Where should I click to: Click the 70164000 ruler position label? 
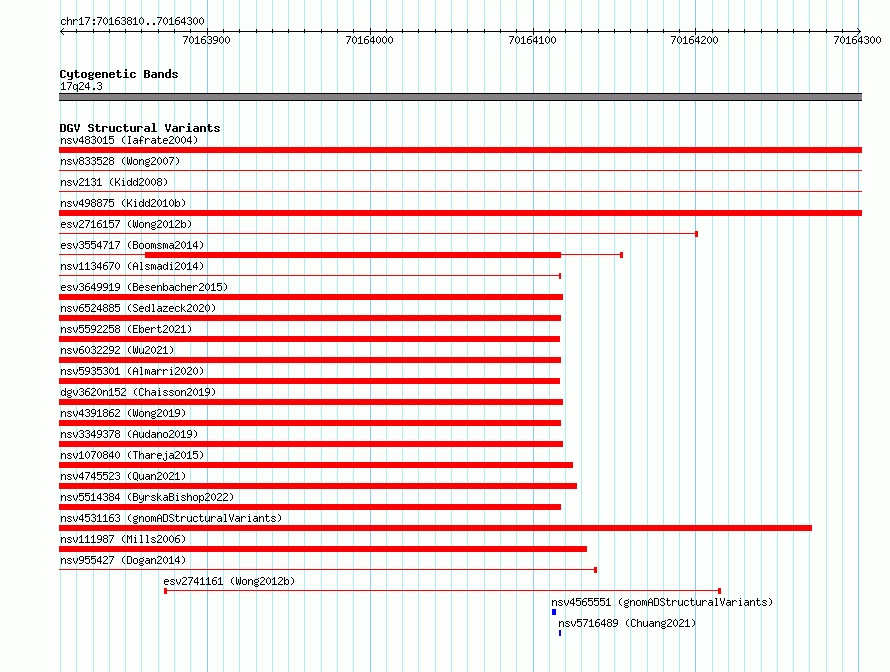click(370, 40)
